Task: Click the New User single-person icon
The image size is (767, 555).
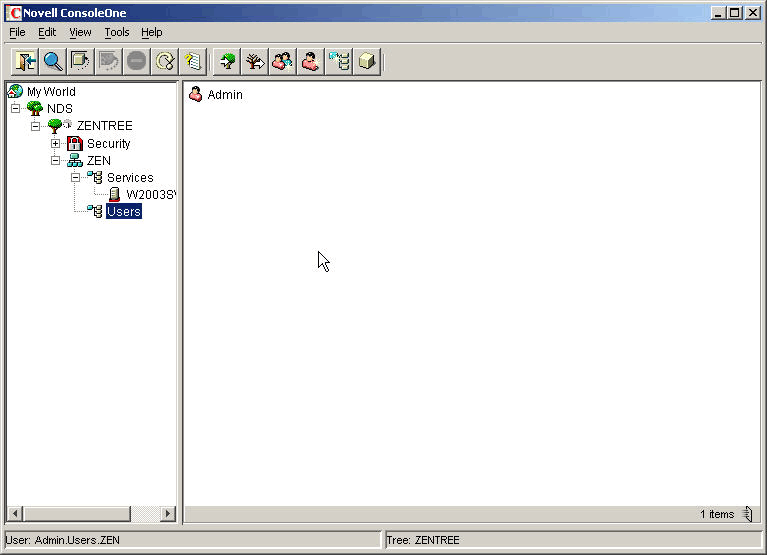Action: (x=311, y=62)
